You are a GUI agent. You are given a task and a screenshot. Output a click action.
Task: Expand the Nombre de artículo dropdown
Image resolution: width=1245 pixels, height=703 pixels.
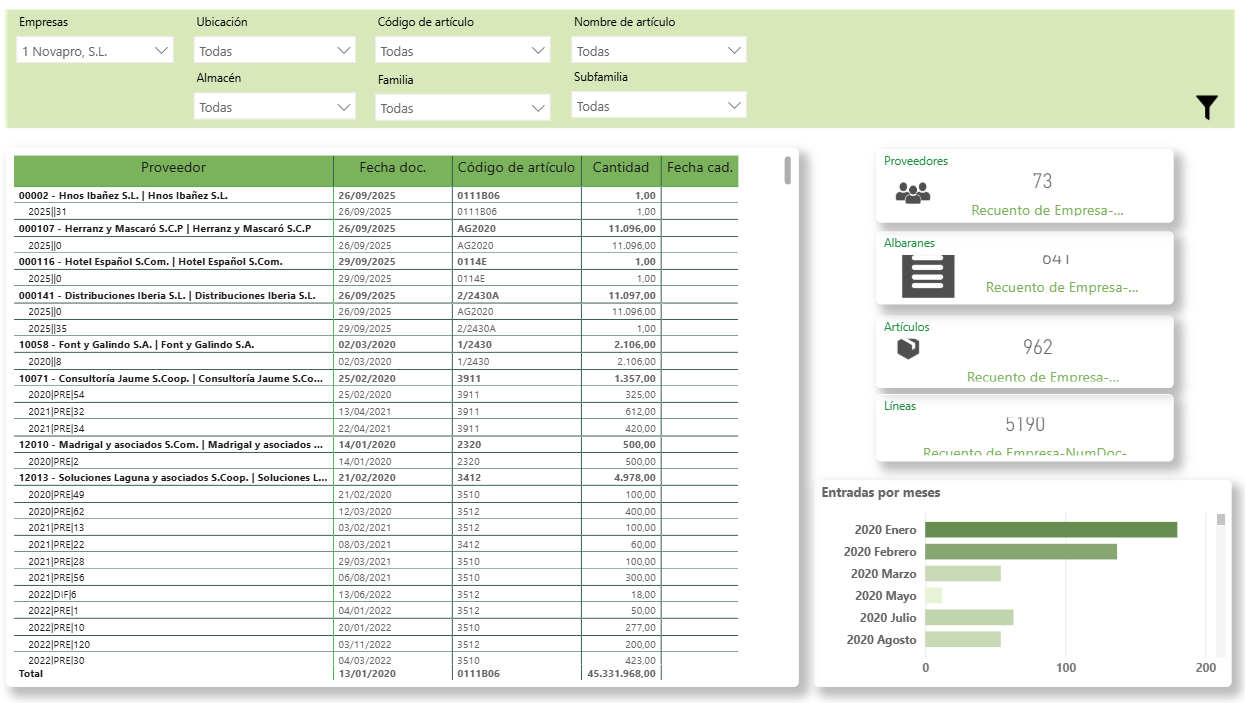(659, 51)
